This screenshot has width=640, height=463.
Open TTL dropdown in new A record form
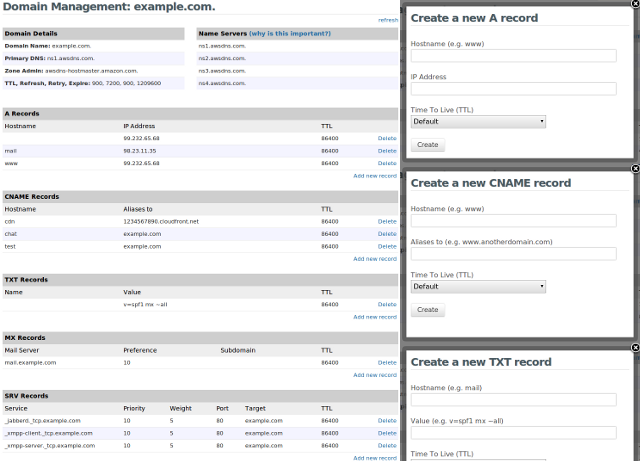click(x=478, y=121)
